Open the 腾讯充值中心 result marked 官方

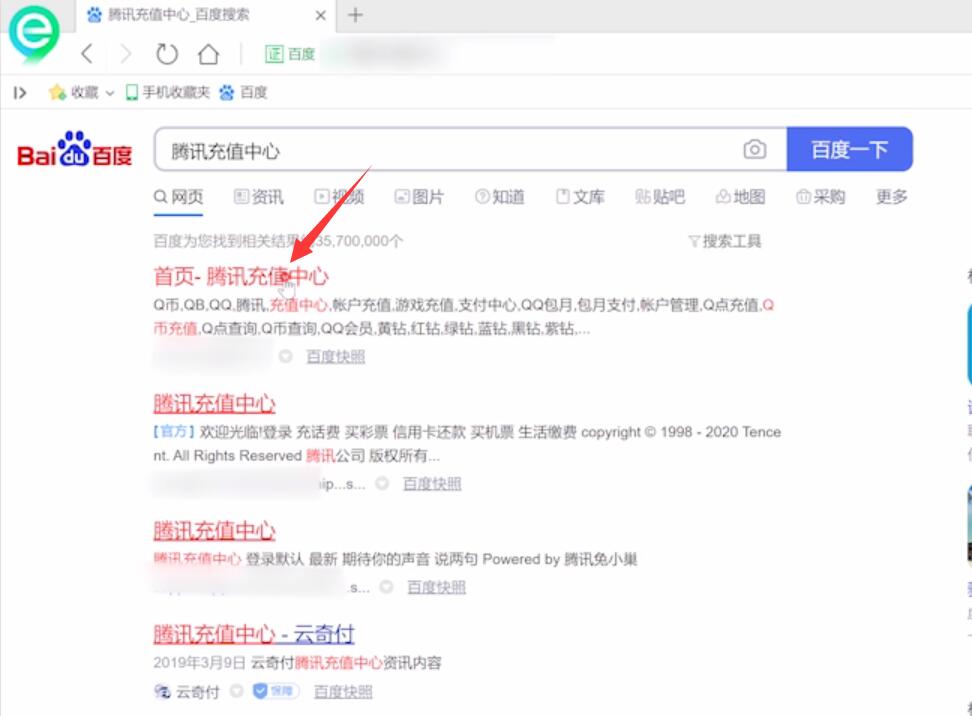(x=214, y=404)
